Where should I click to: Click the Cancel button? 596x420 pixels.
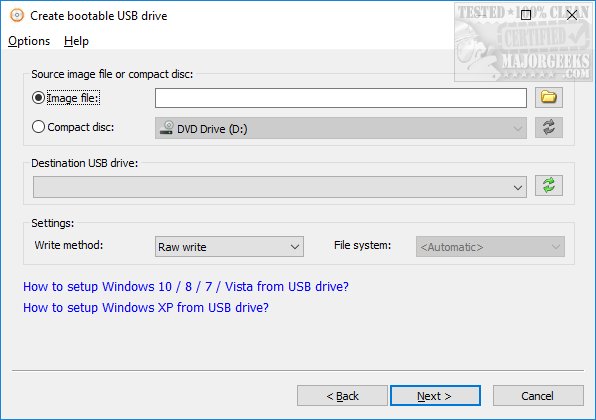coord(538,396)
